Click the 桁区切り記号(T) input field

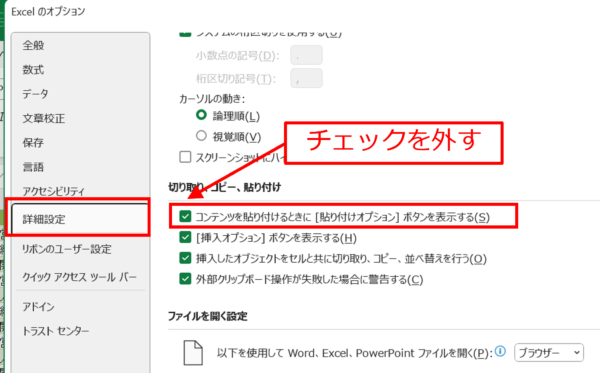tap(306, 78)
